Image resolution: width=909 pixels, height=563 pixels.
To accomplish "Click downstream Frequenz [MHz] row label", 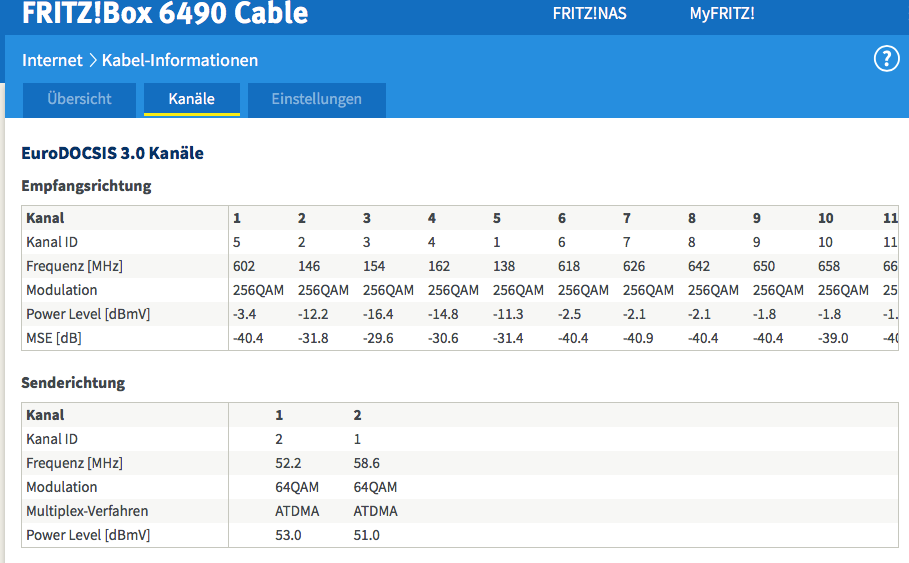I will (74, 266).
